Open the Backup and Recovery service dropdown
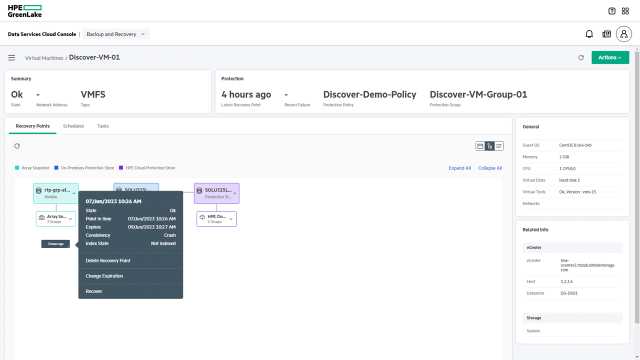640x360 pixels. click(116, 34)
